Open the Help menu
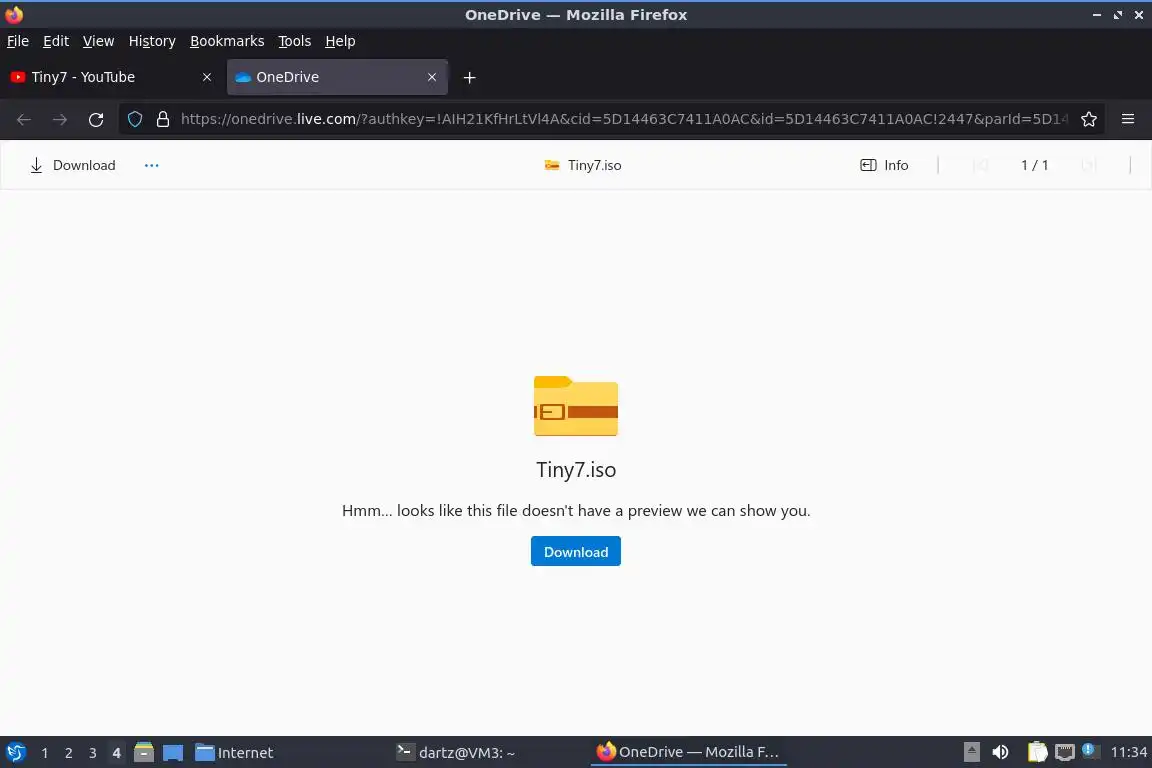 click(x=340, y=41)
